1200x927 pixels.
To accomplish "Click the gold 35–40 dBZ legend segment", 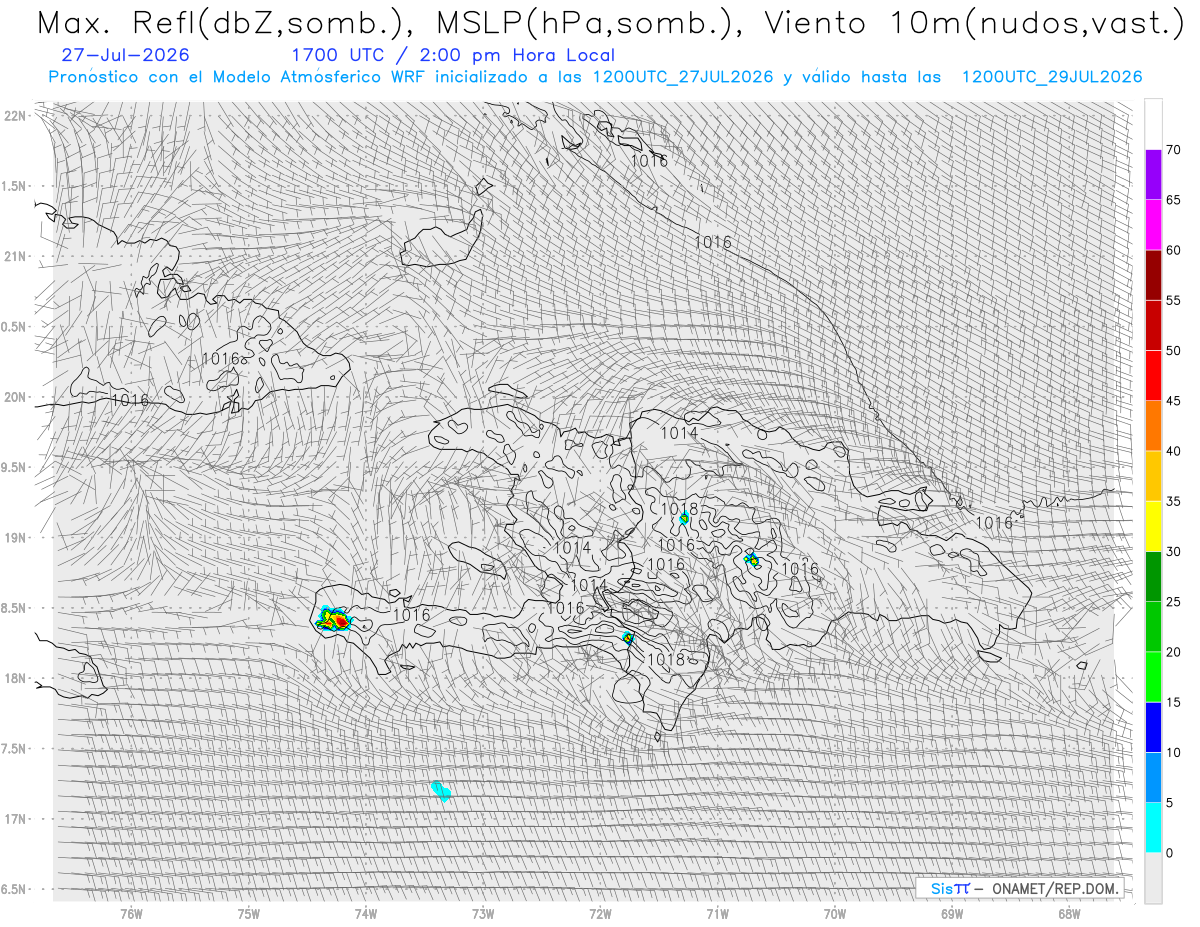I will [1153, 476].
